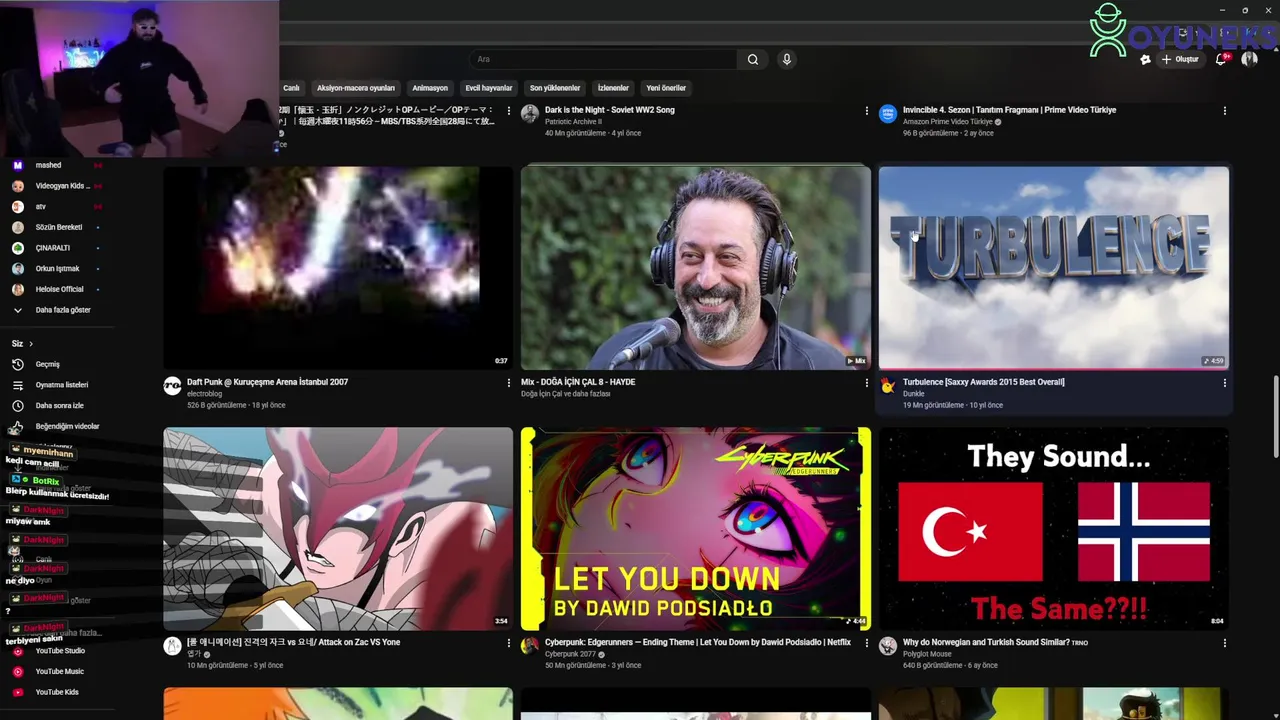Open Cyberpunk Edgerunners Ending Theme title

tap(698, 642)
